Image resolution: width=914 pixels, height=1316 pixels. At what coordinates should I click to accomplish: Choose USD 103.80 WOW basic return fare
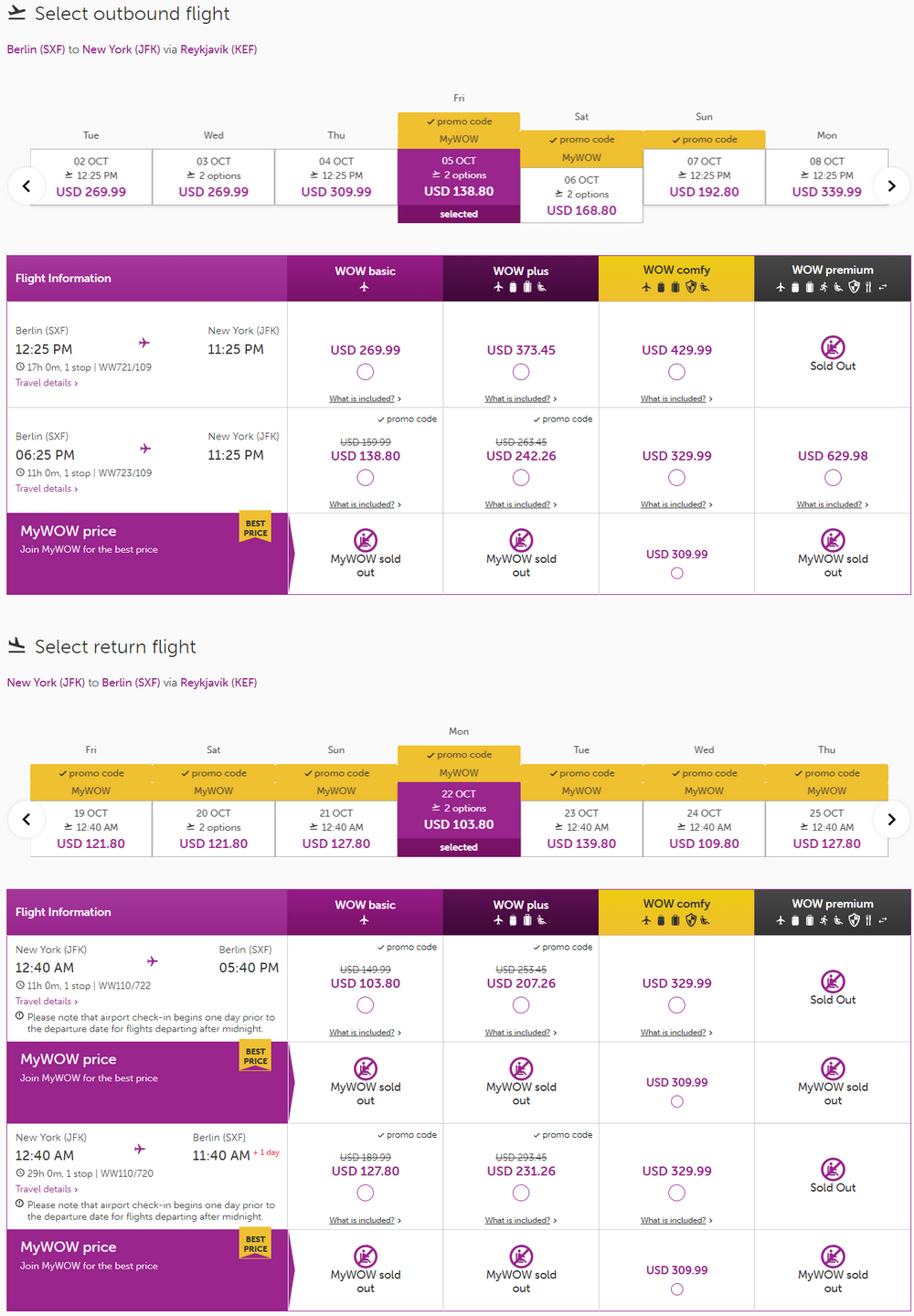click(366, 1005)
